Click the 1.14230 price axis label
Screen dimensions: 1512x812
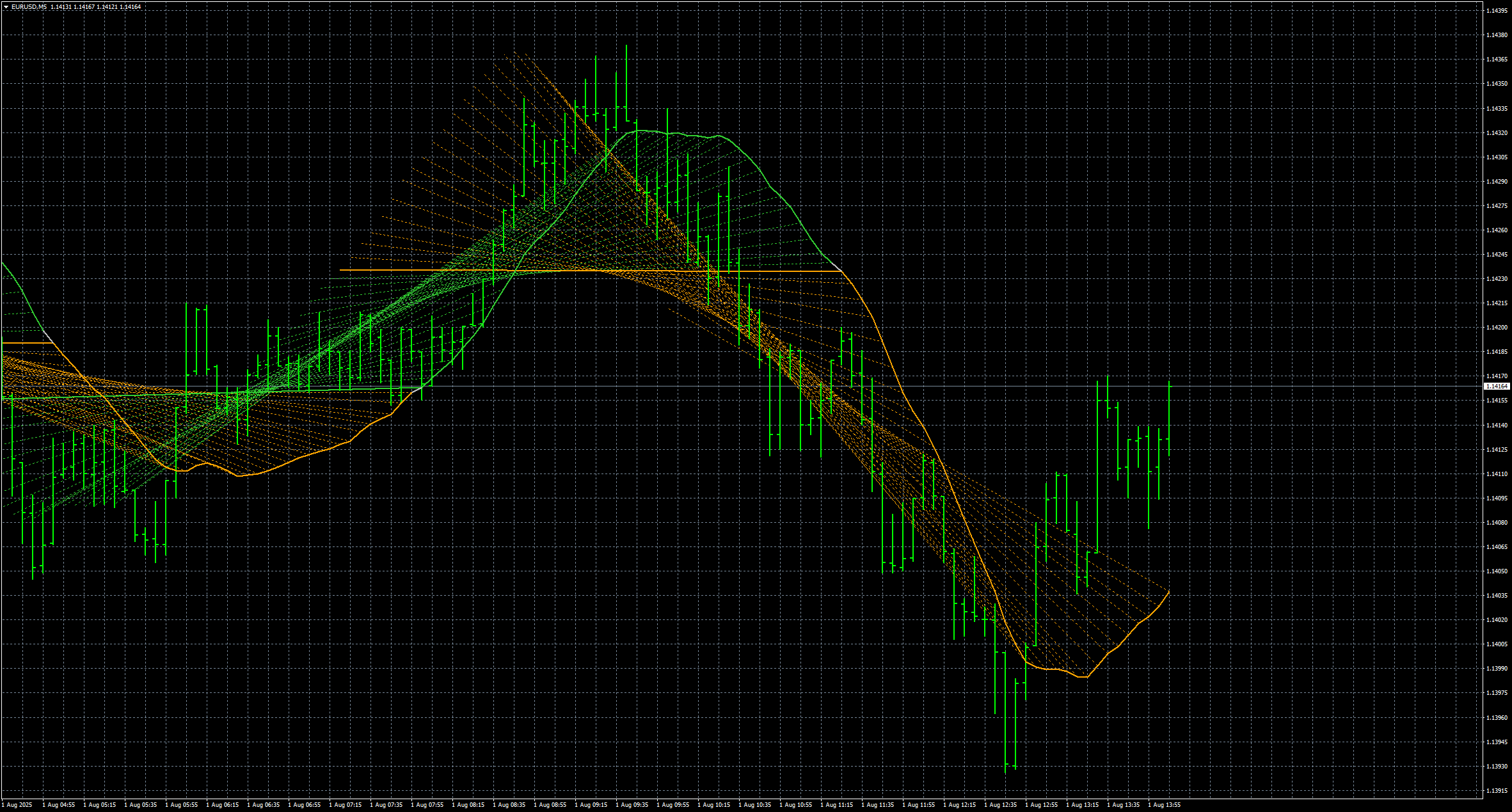pyautogui.click(x=1497, y=279)
